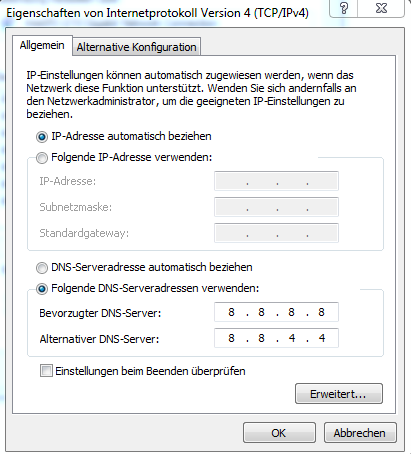The width and height of the screenshot is (411, 454).
Task: Confirm settings with the OK button
Action: point(279,433)
